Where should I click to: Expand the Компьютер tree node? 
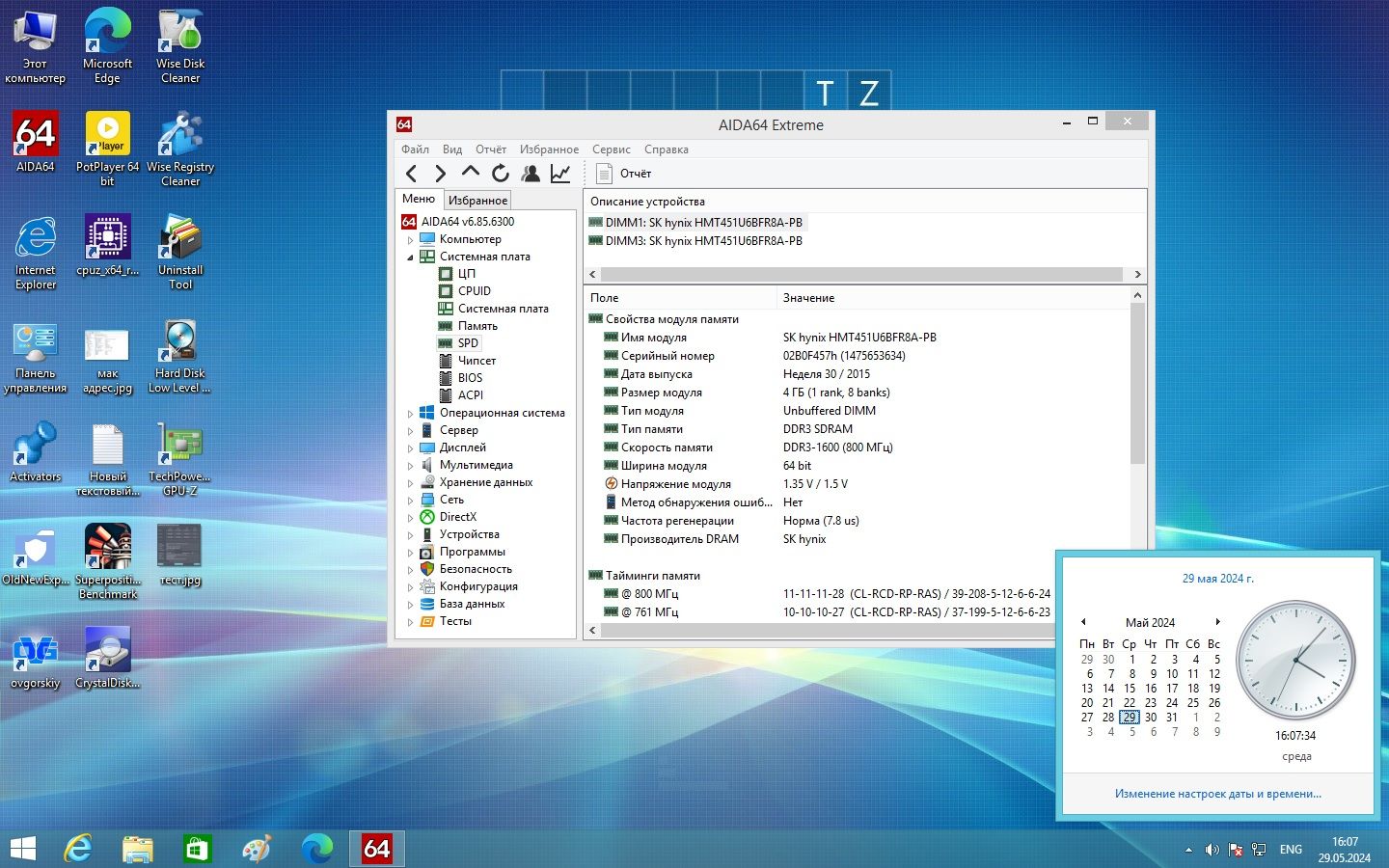point(410,239)
